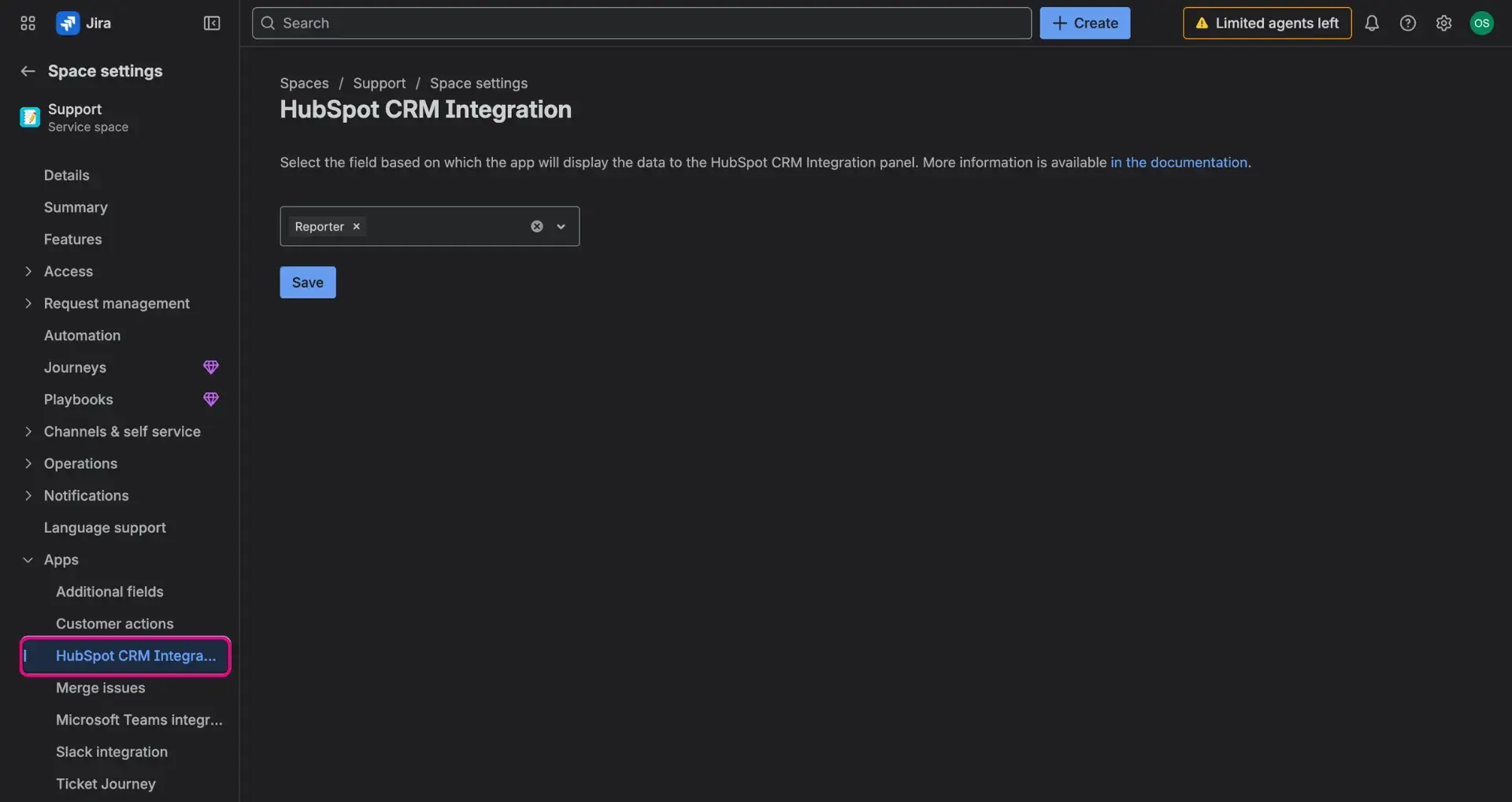Open the field selection dropdown

pyautogui.click(x=561, y=226)
